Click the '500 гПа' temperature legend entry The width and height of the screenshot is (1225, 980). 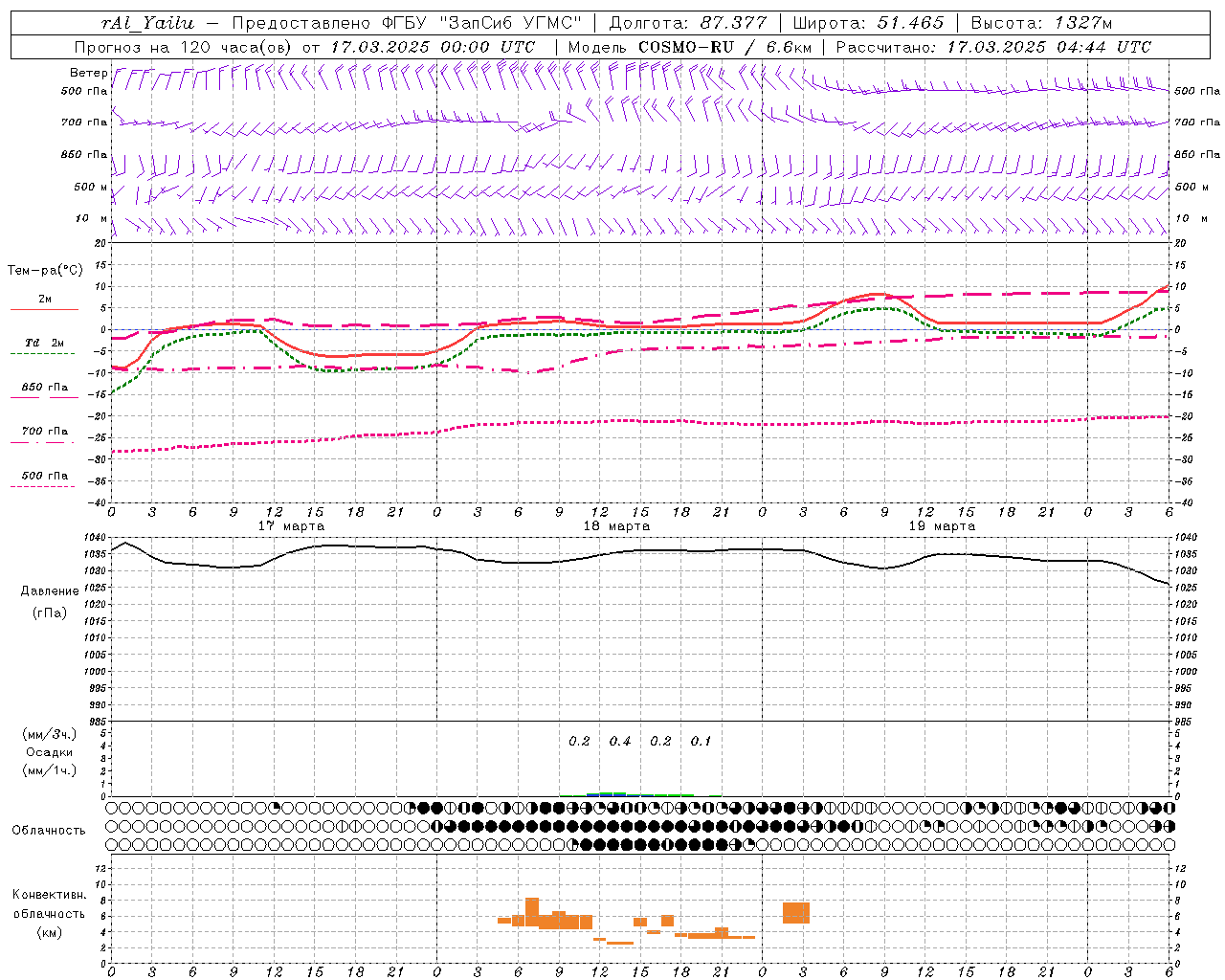coord(44,476)
